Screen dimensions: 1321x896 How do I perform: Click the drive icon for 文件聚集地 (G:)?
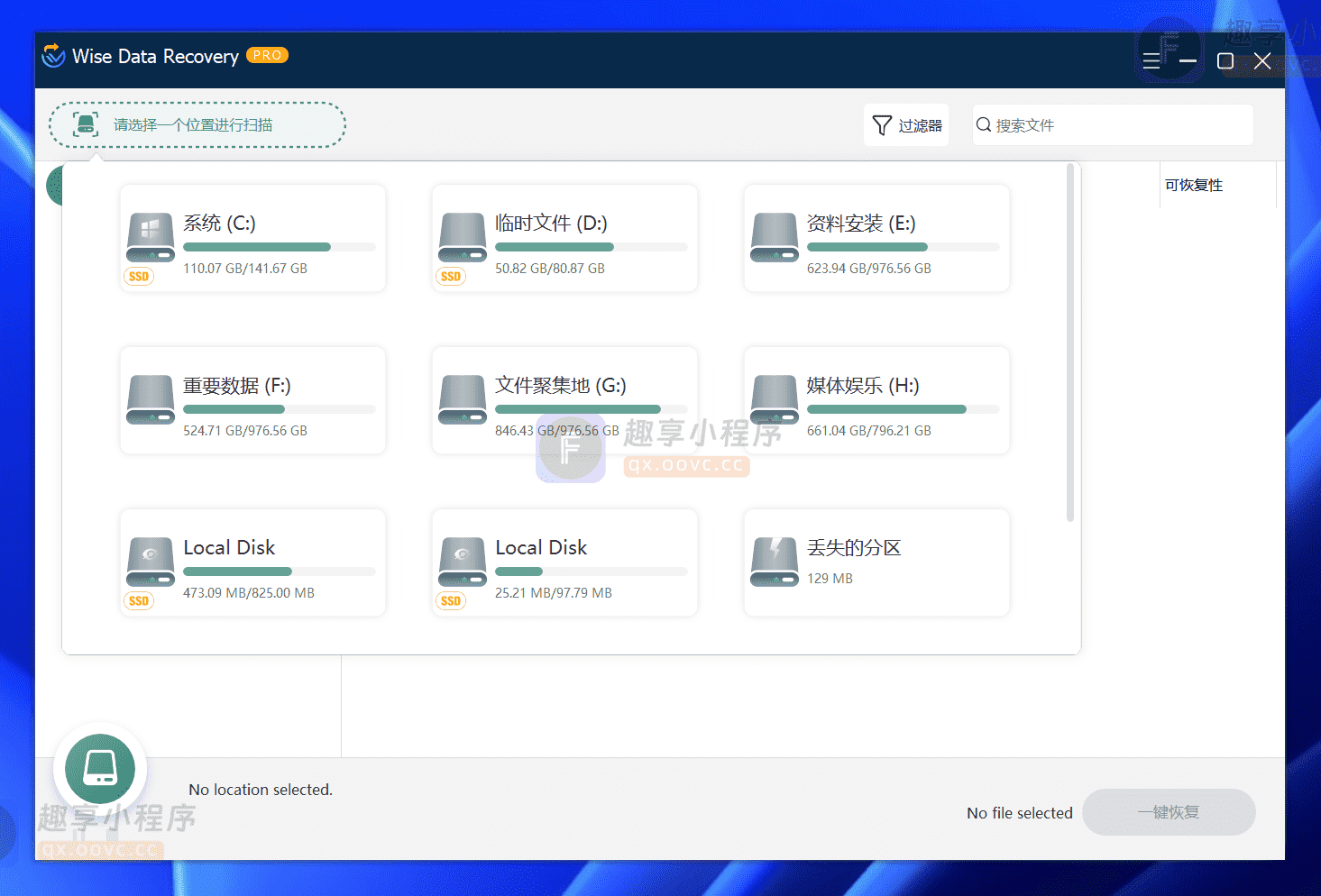[x=463, y=399]
